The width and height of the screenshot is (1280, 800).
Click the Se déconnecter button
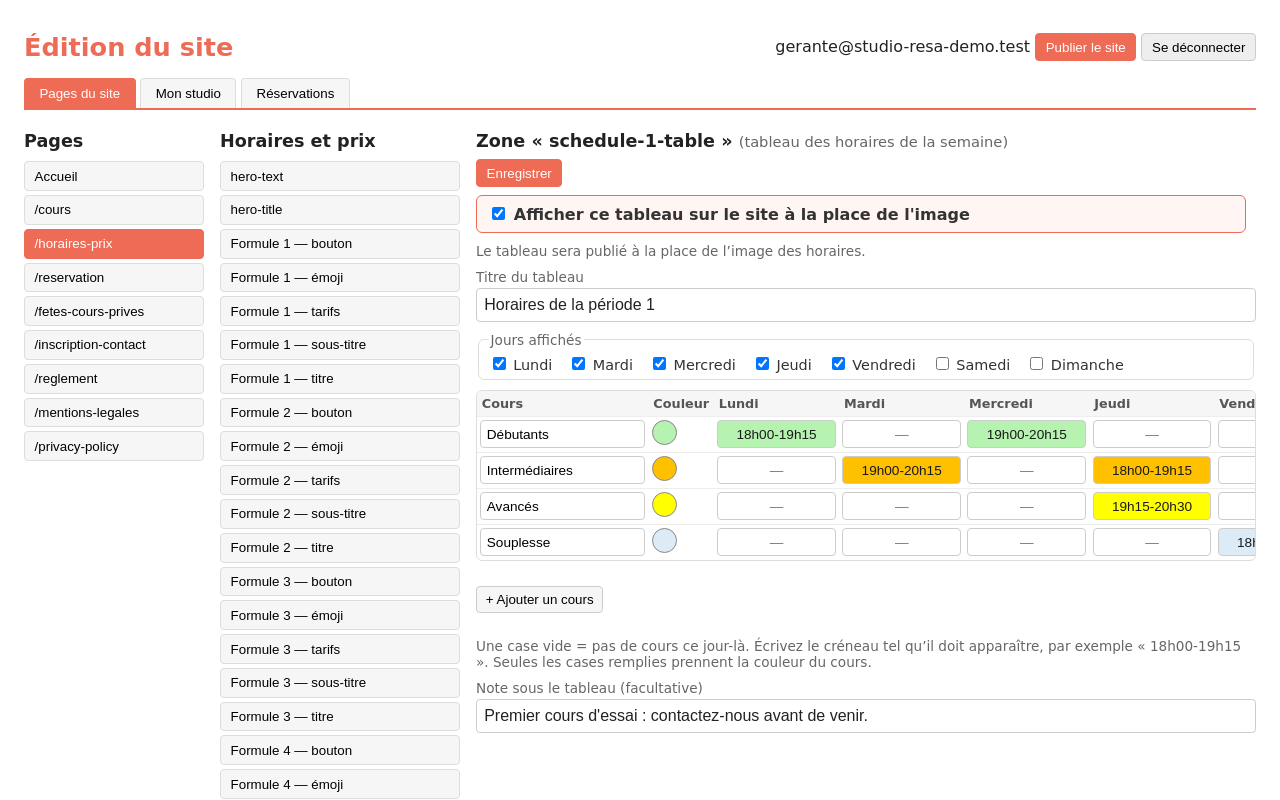[x=1198, y=47]
